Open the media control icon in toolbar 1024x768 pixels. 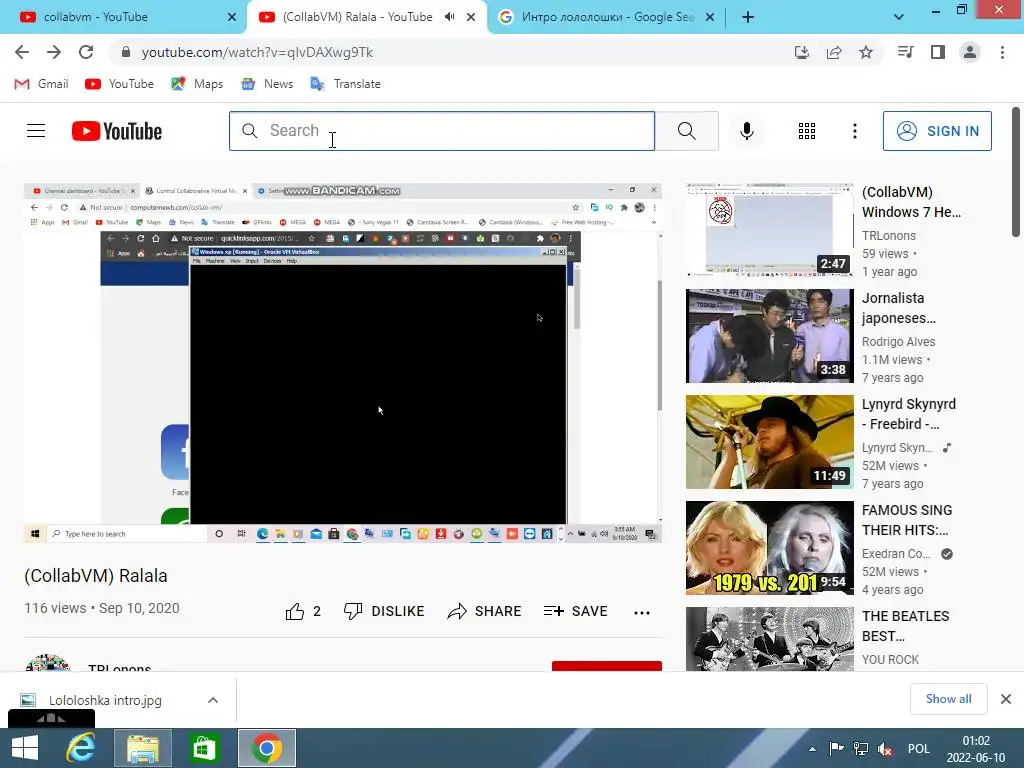pyautogui.click(x=905, y=52)
